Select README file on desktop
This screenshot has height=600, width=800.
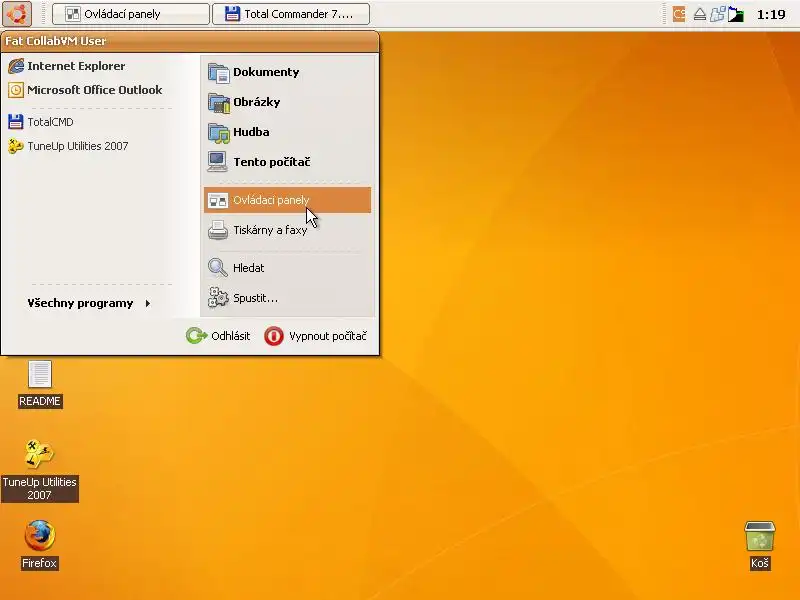40,384
